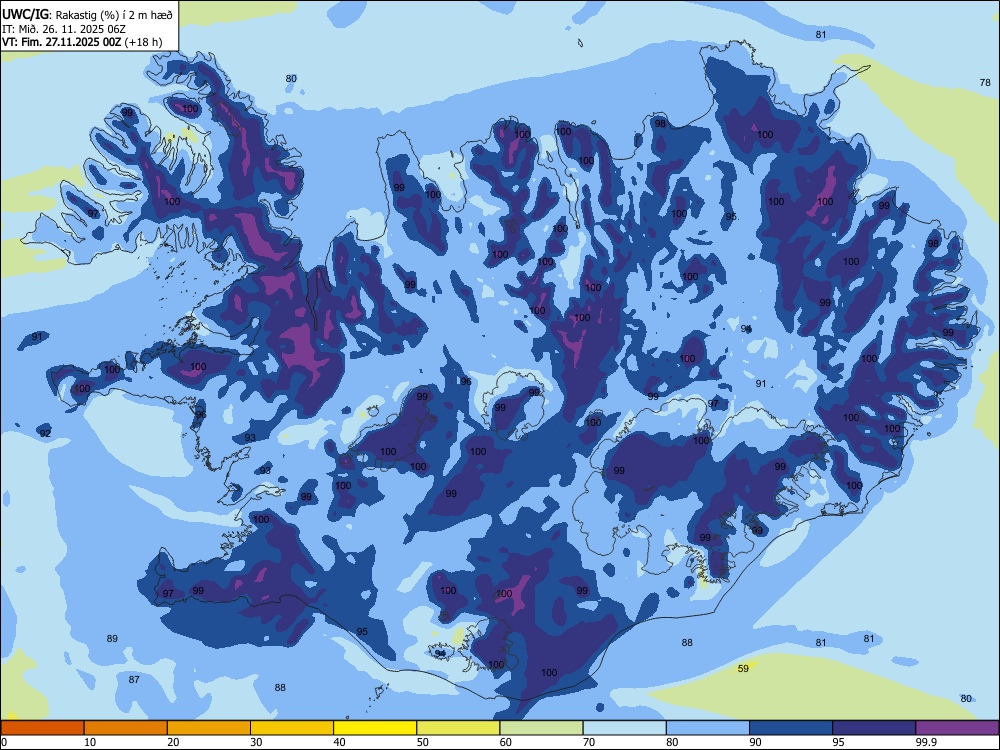This screenshot has width=1000, height=750.
Task: Pick the light green 60–70 legend band
Action: [541, 728]
